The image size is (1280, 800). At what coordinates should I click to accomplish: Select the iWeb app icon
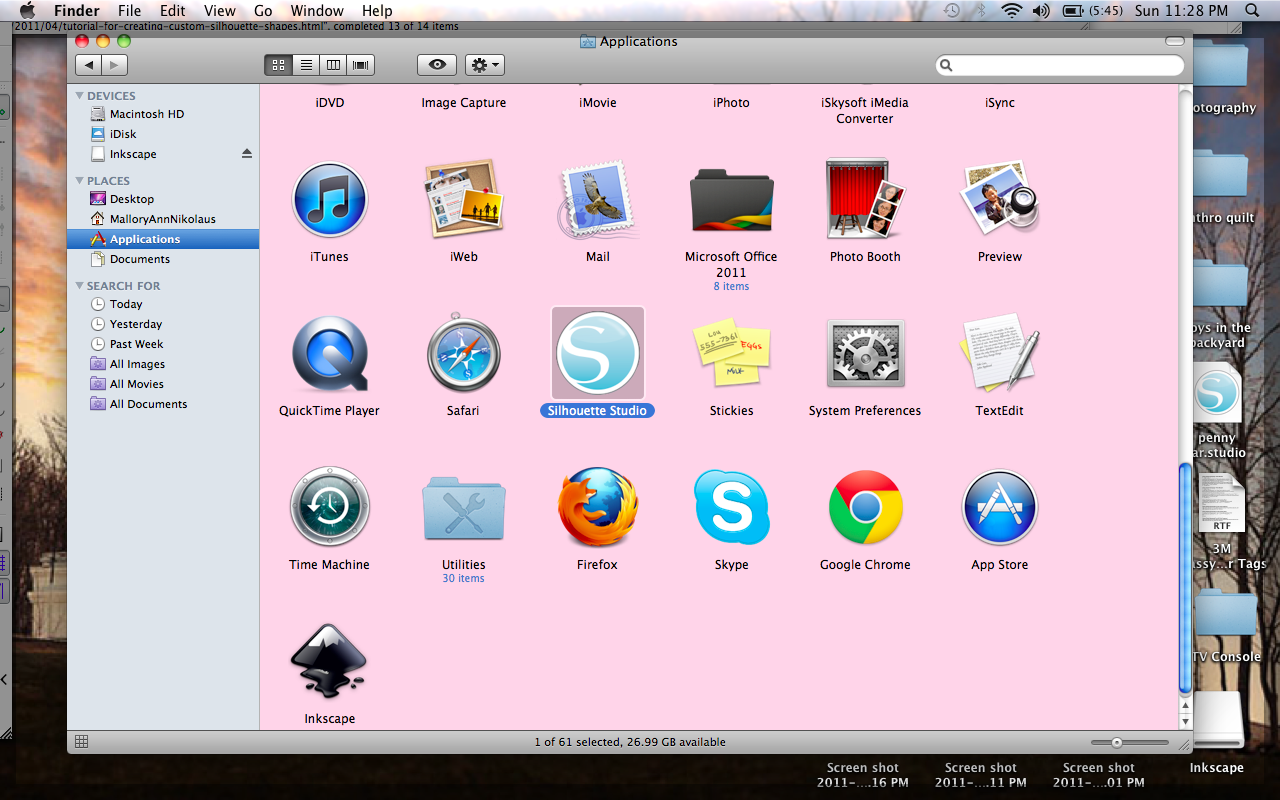click(x=463, y=200)
